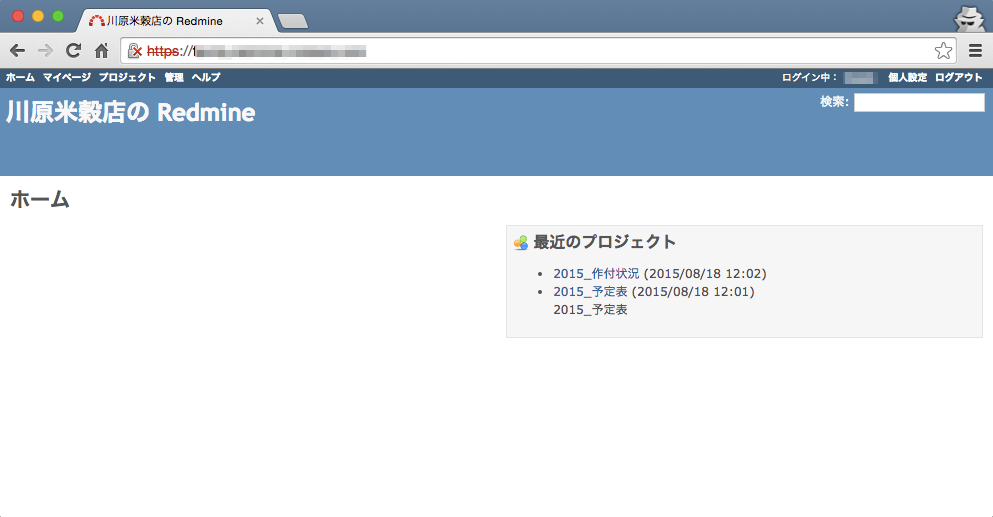Reload the page with refresh icon
Viewport: 993px width, 517px height.
(73, 51)
